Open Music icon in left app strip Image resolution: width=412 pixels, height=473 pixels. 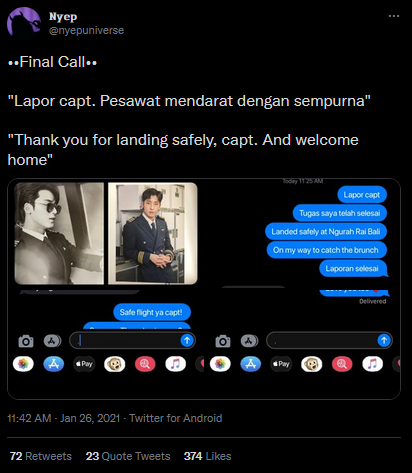pyautogui.click(x=175, y=364)
